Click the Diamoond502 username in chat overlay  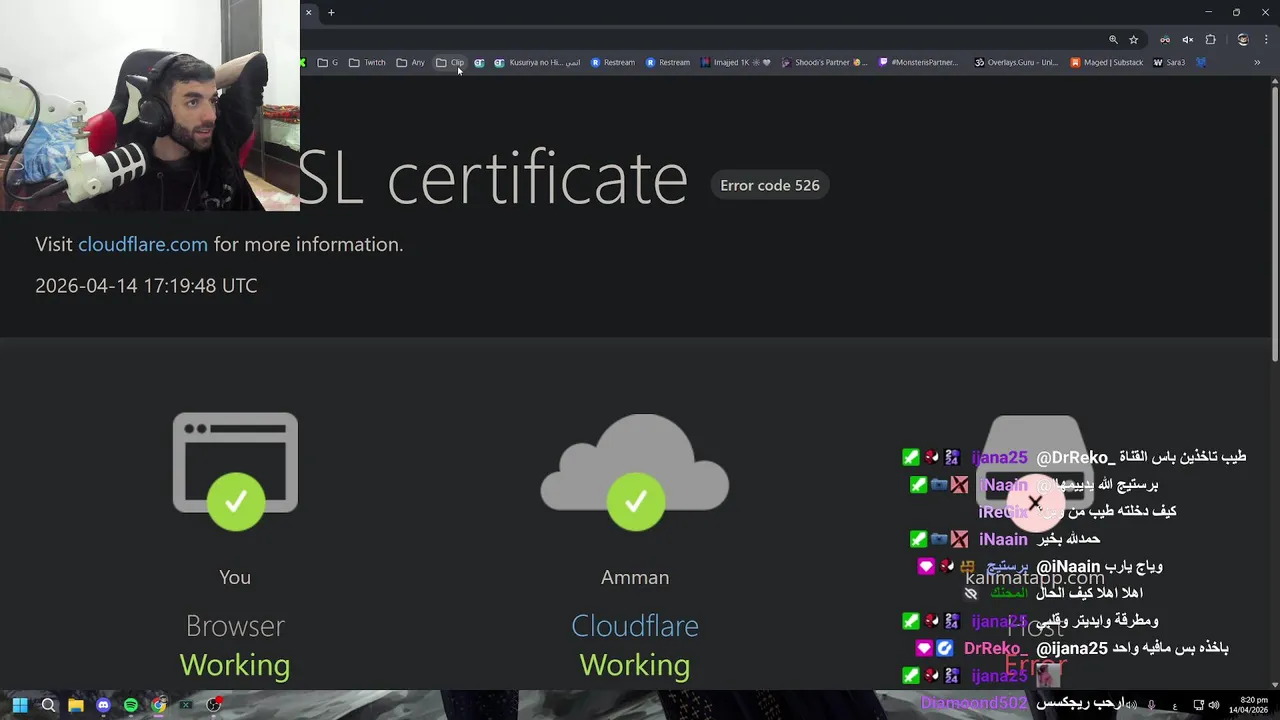(973, 703)
